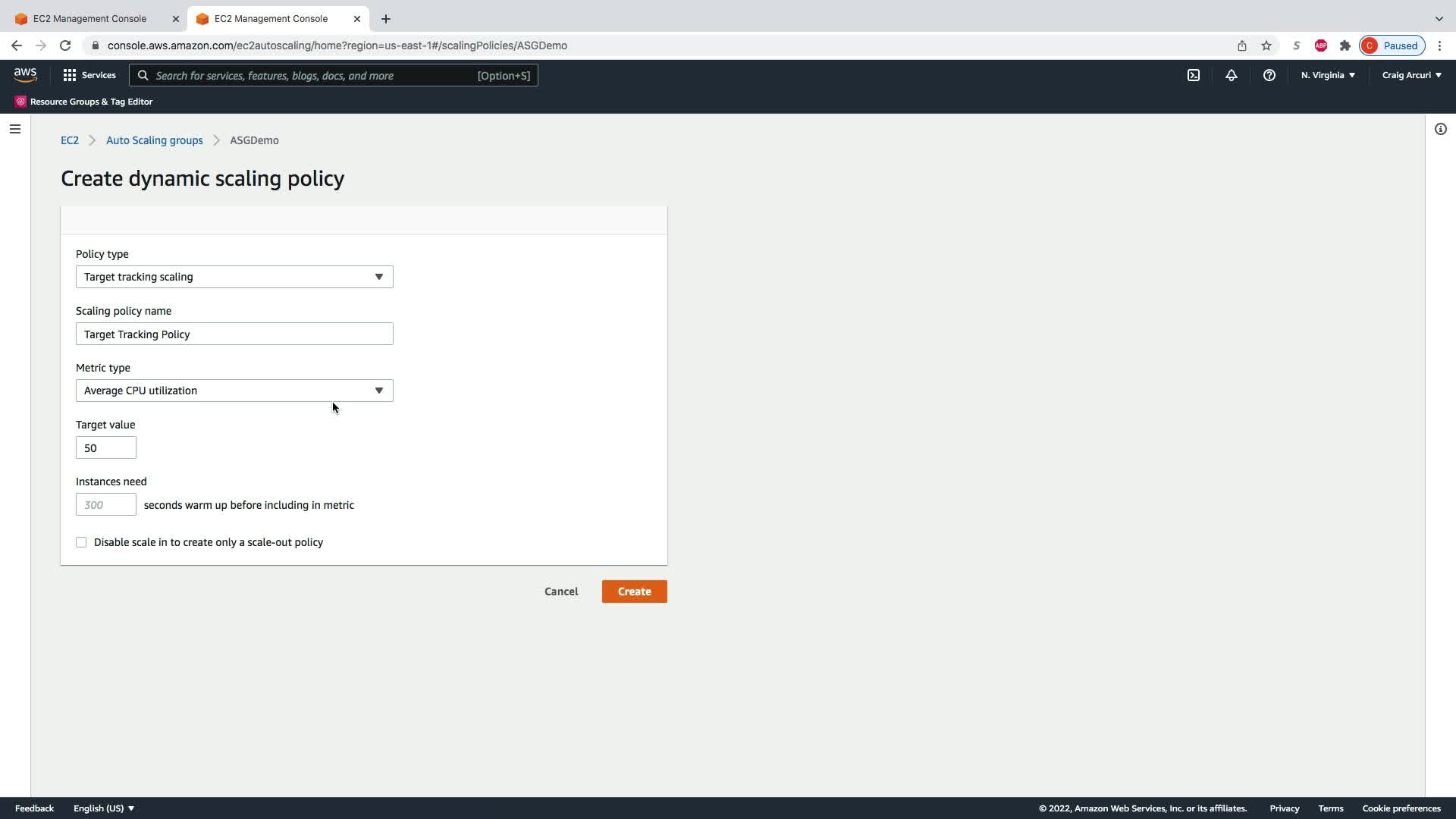1456x819 pixels.
Task: Click the orange Create button
Action: 634,591
